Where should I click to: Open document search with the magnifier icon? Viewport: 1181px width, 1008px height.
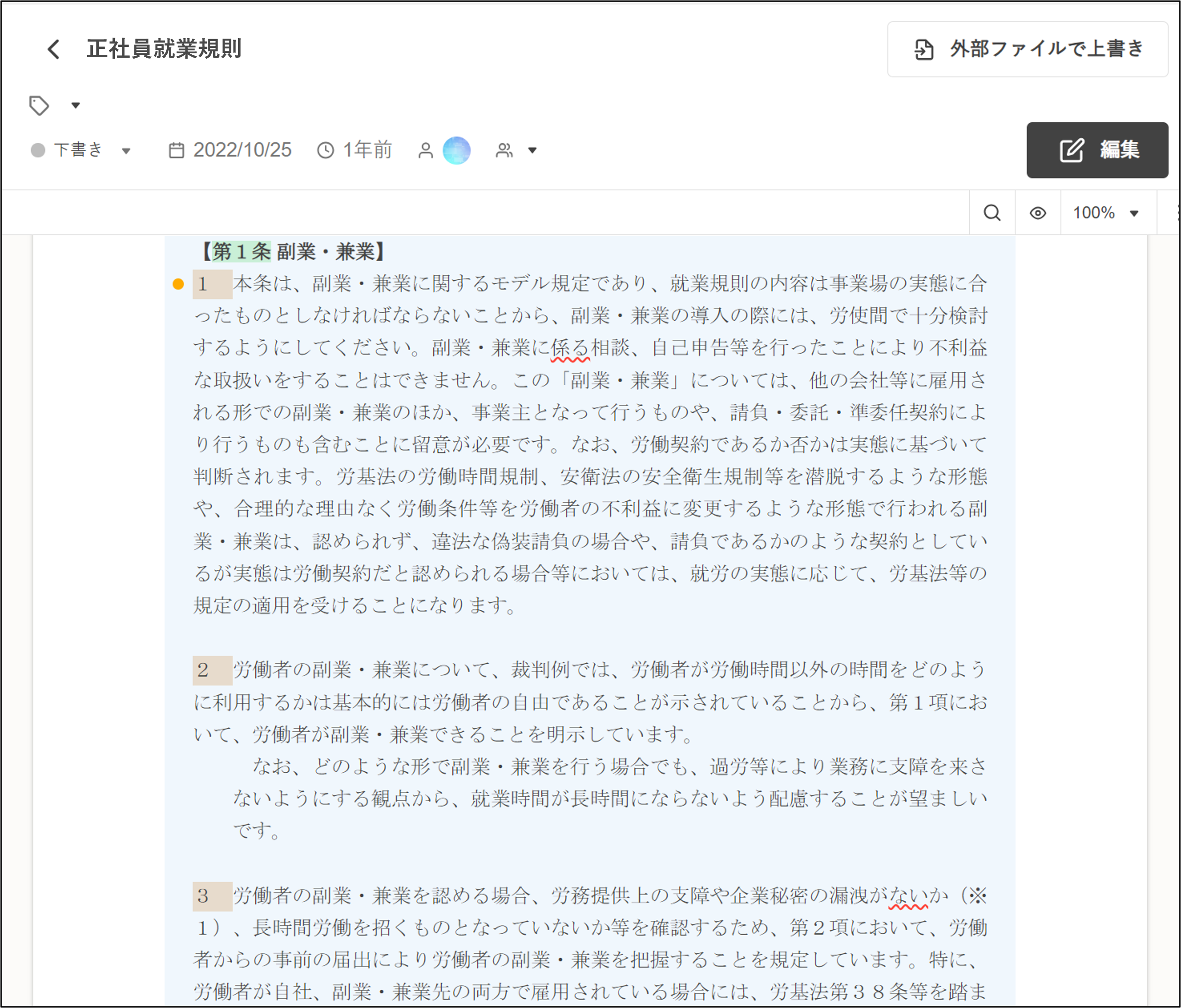(x=992, y=212)
